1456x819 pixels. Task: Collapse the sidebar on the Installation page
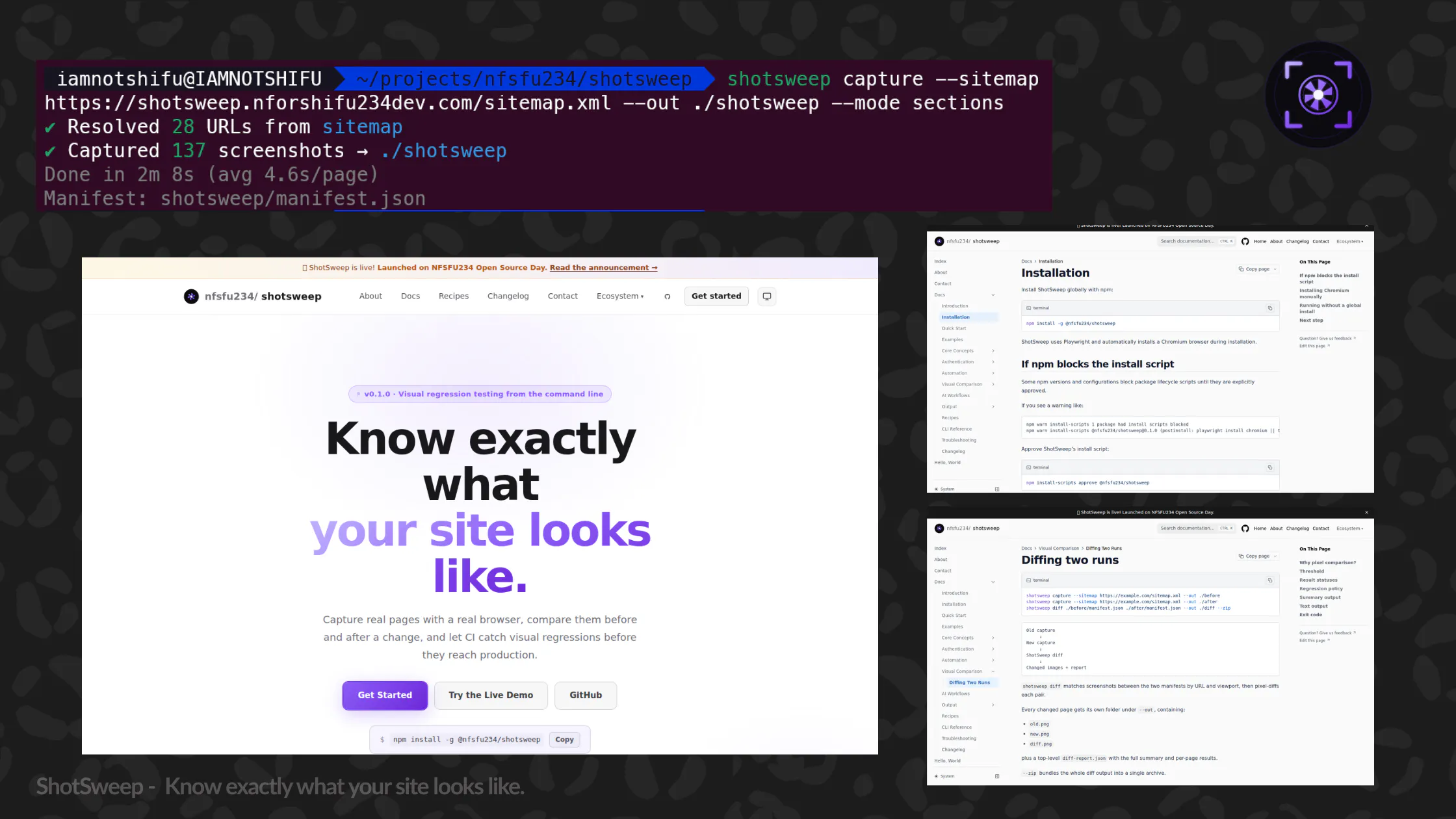[997, 489]
